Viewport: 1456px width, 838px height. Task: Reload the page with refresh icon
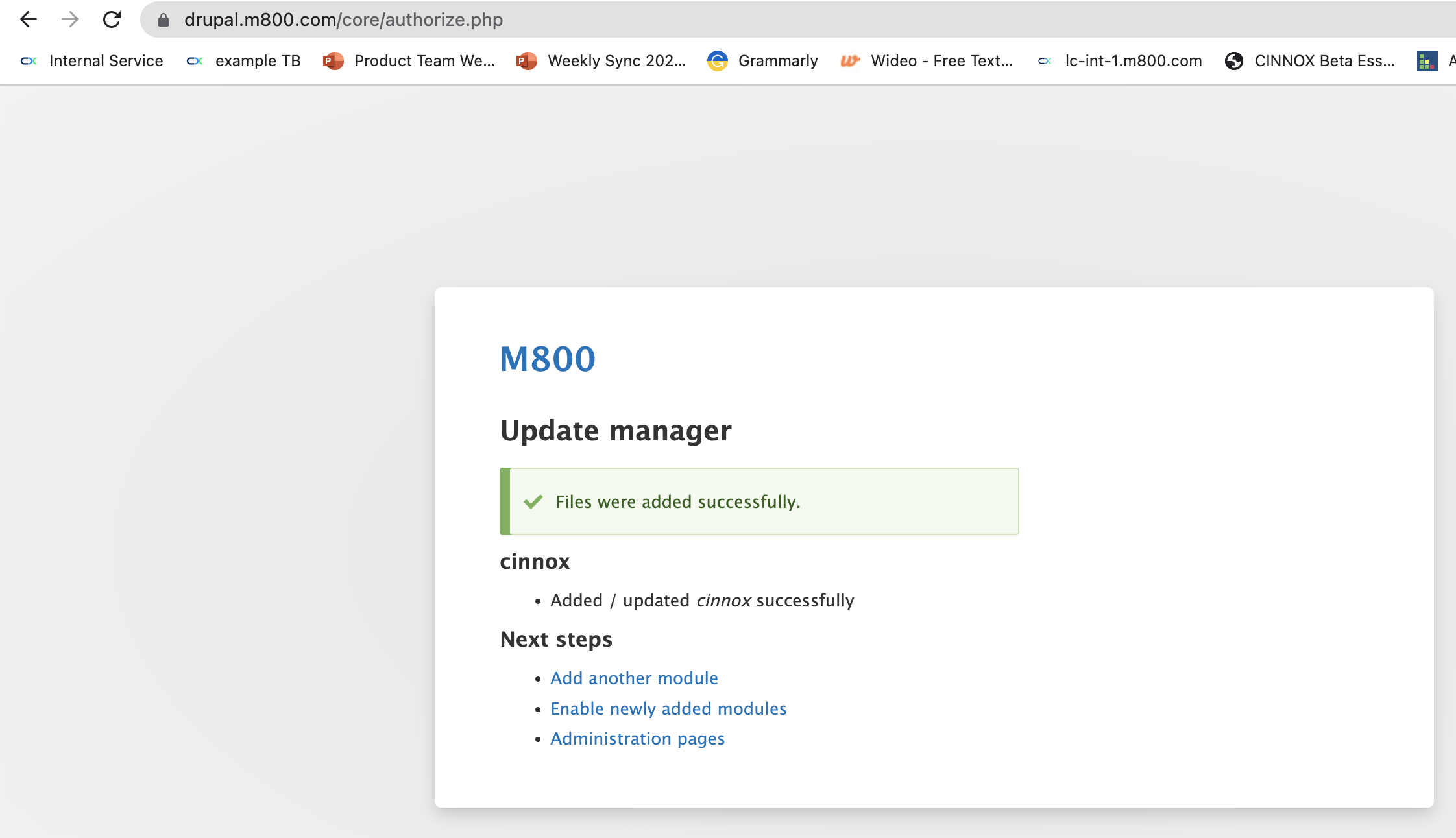(x=112, y=19)
